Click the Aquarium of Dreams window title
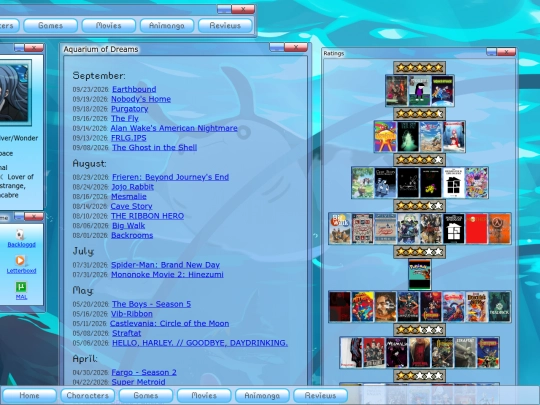Image resolution: width=540 pixels, height=405 pixels. click(x=101, y=49)
